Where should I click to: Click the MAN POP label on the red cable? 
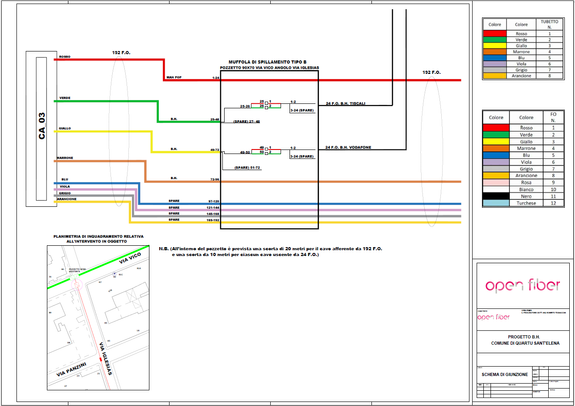pos(174,77)
